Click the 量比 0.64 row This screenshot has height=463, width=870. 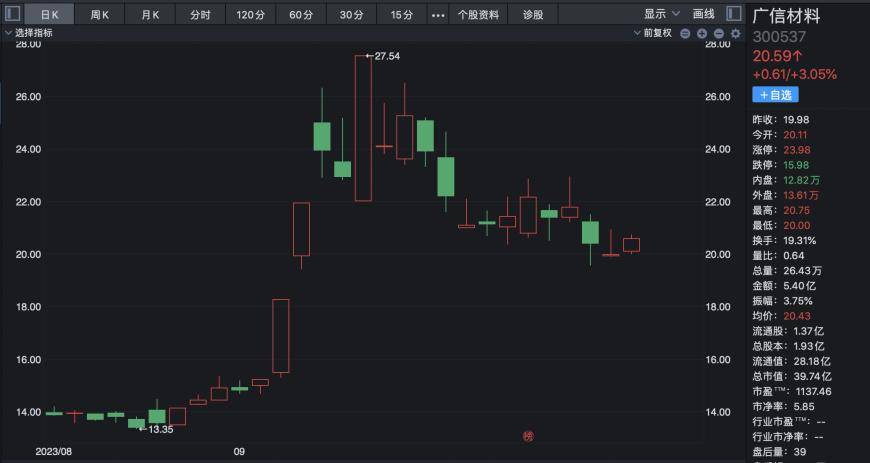[778, 256]
